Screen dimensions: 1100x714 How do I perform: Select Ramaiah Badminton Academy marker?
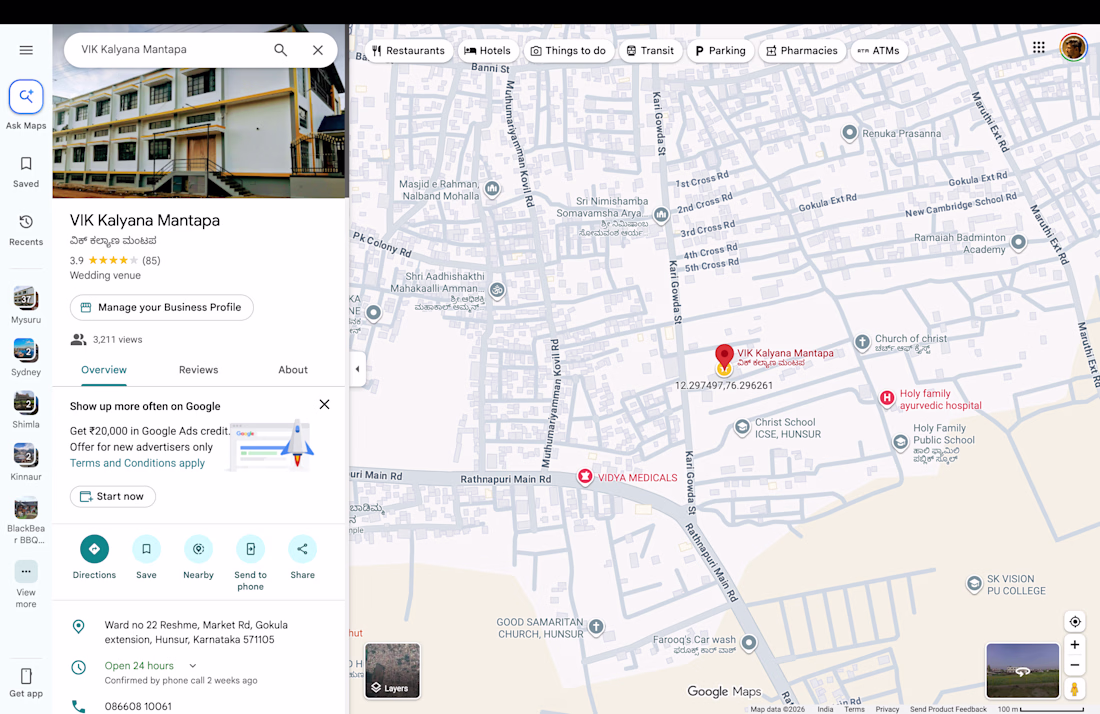[1019, 243]
